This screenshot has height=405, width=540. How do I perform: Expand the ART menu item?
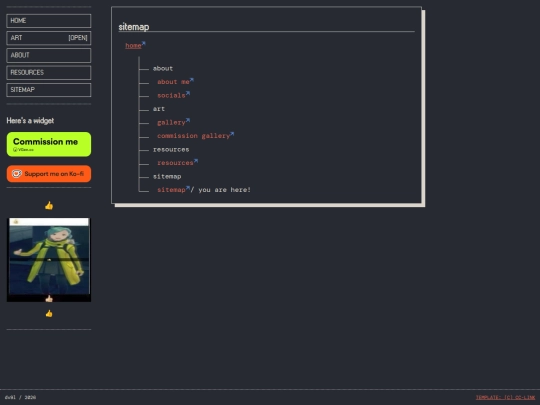tap(49, 38)
